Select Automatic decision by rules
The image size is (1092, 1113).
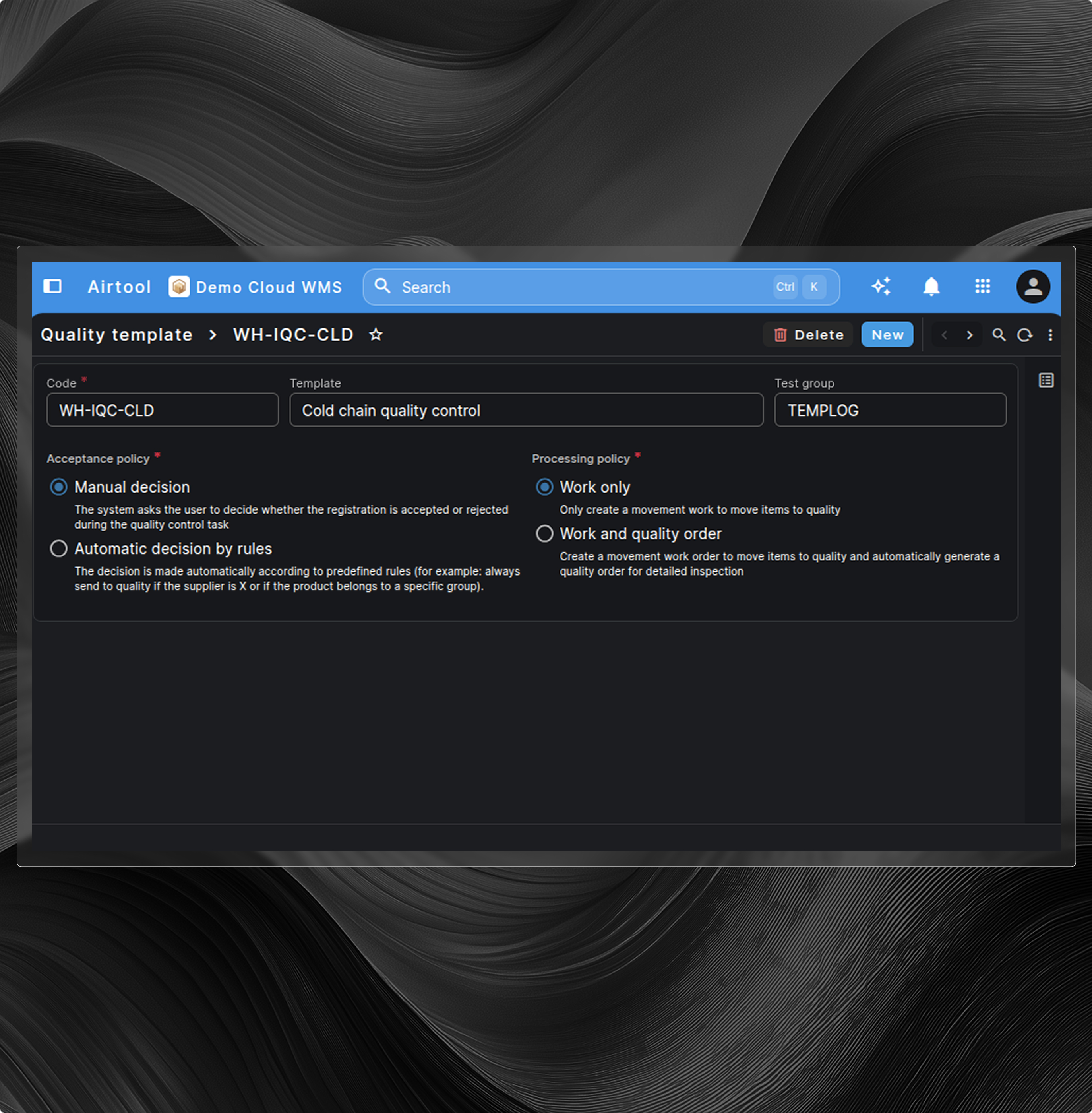(58, 549)
